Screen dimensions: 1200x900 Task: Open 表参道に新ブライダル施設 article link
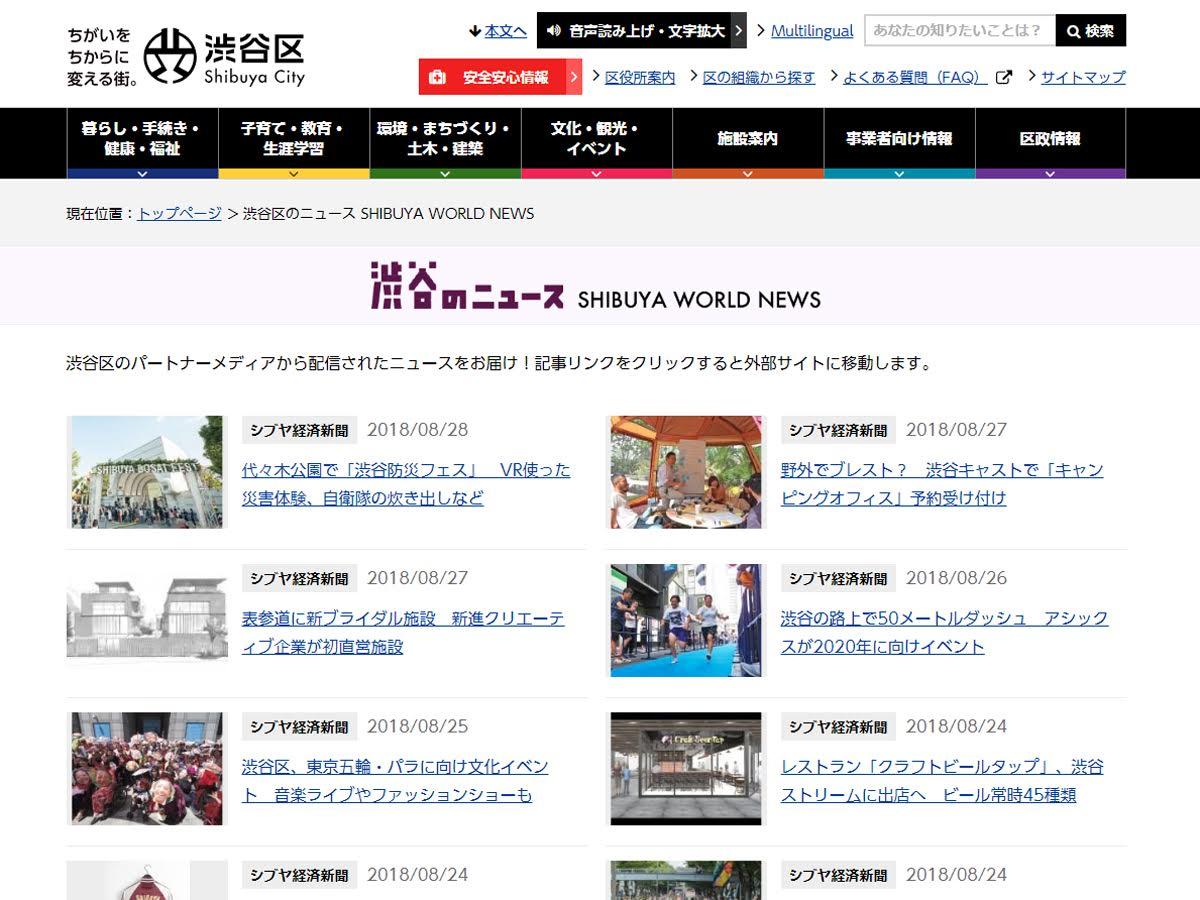click(x=403, y=633)
